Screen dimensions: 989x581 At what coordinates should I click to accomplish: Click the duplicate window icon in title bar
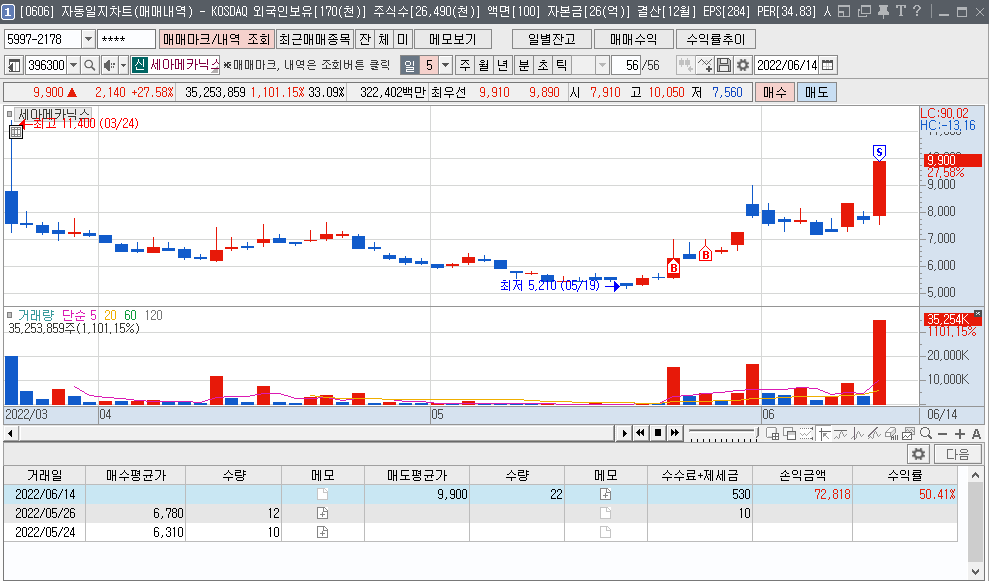(864, 11)
